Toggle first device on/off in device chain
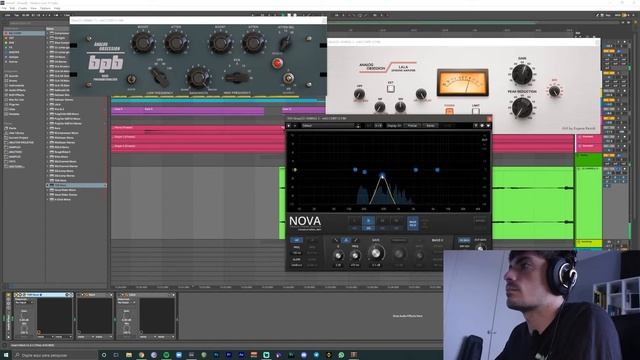The image size is (640, 360). pyautogui.click(x=16, y=295)
